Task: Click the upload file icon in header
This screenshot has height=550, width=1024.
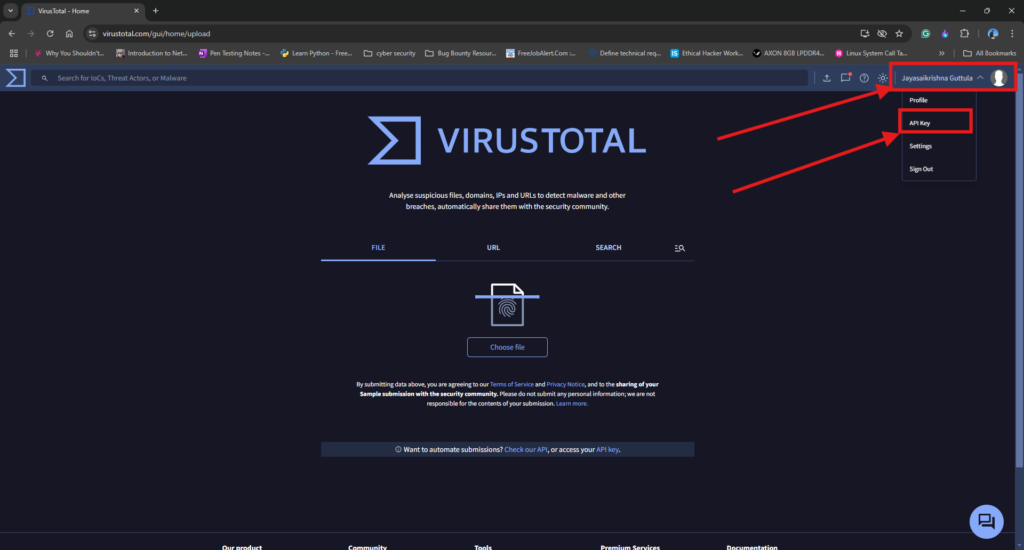Action: click(827, 78)
